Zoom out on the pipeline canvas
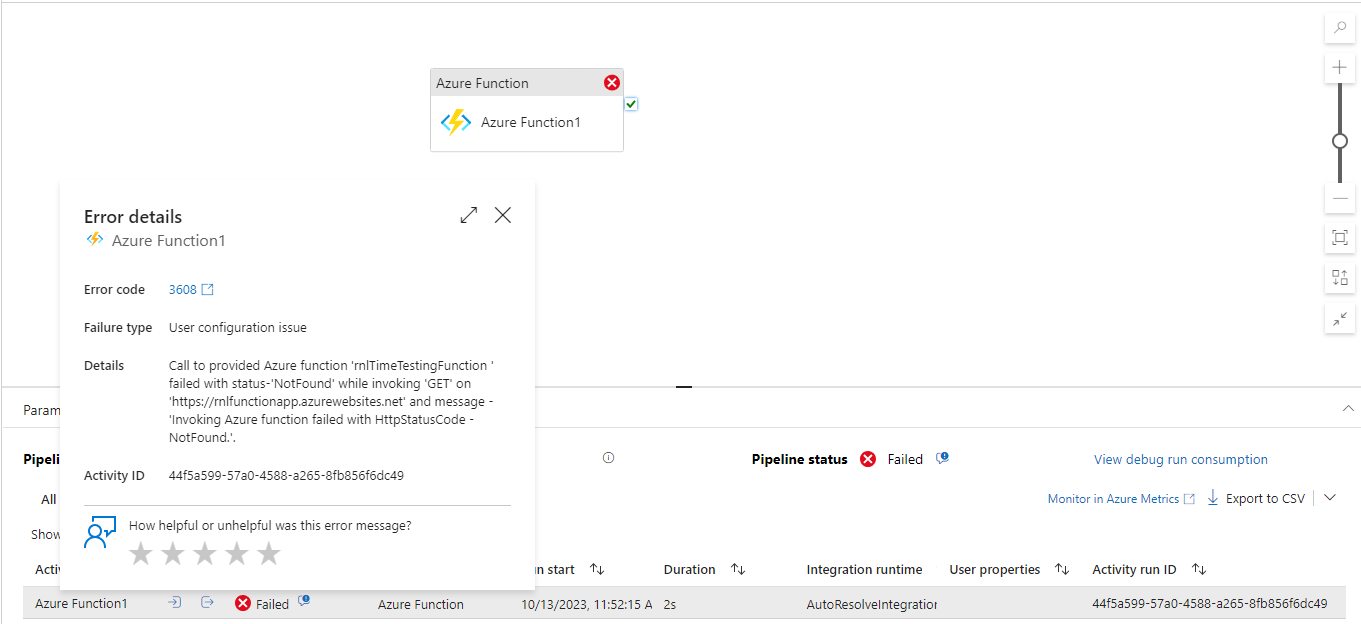The height and width of the screenshot is (624, 1361). click(1339, 198)
